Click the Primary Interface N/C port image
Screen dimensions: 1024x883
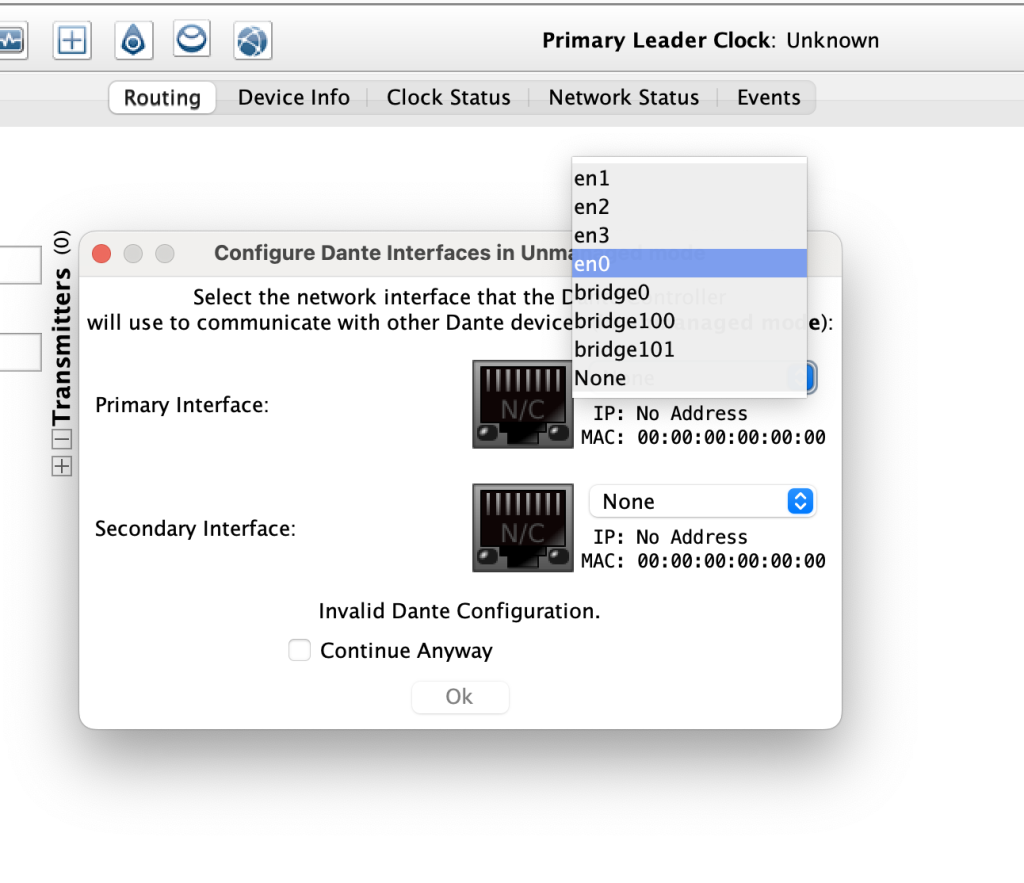(522, 404)
